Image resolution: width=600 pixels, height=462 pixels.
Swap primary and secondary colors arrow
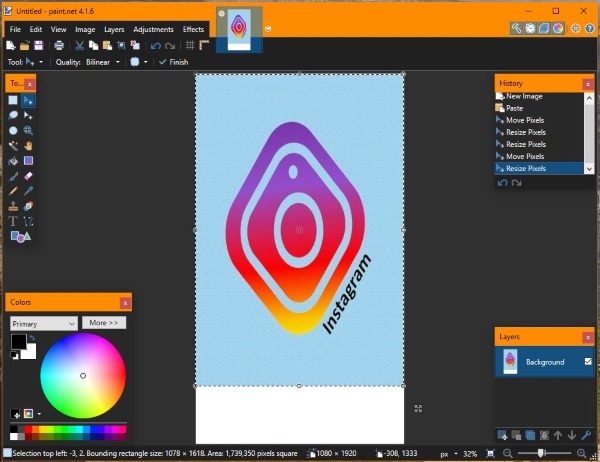point(32,338)
